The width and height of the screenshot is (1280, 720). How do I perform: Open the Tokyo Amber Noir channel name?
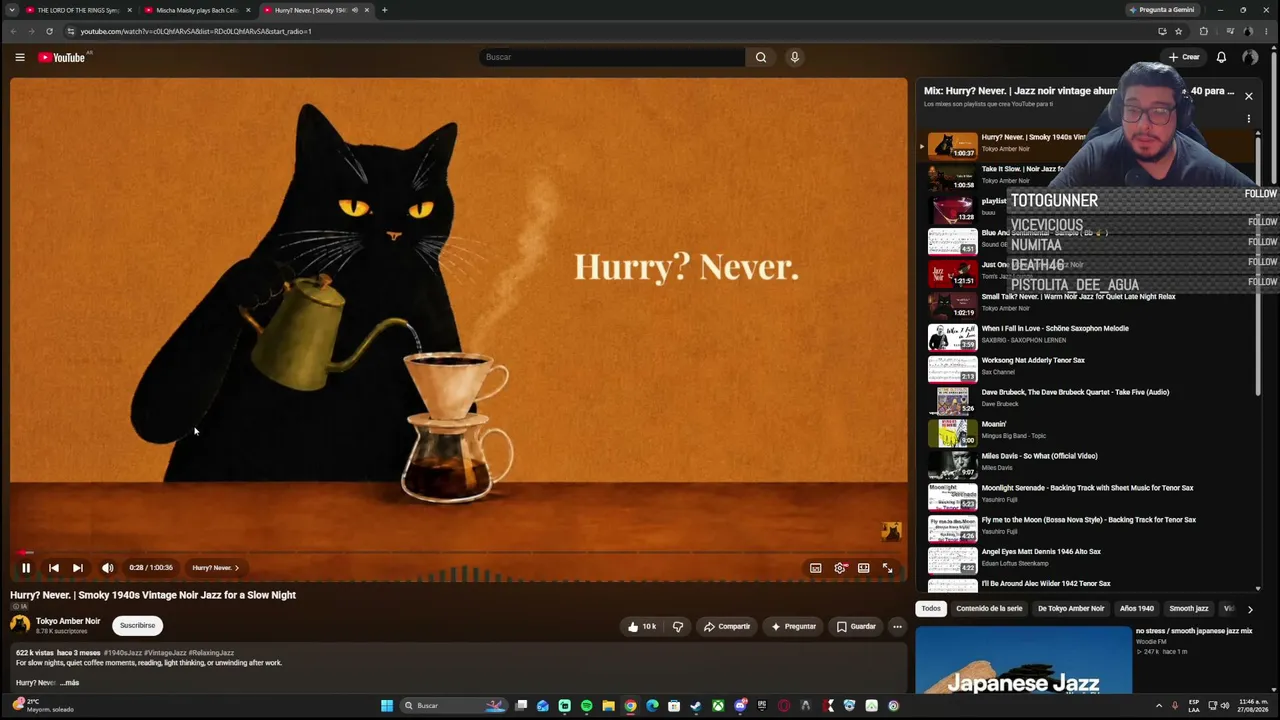68,621
